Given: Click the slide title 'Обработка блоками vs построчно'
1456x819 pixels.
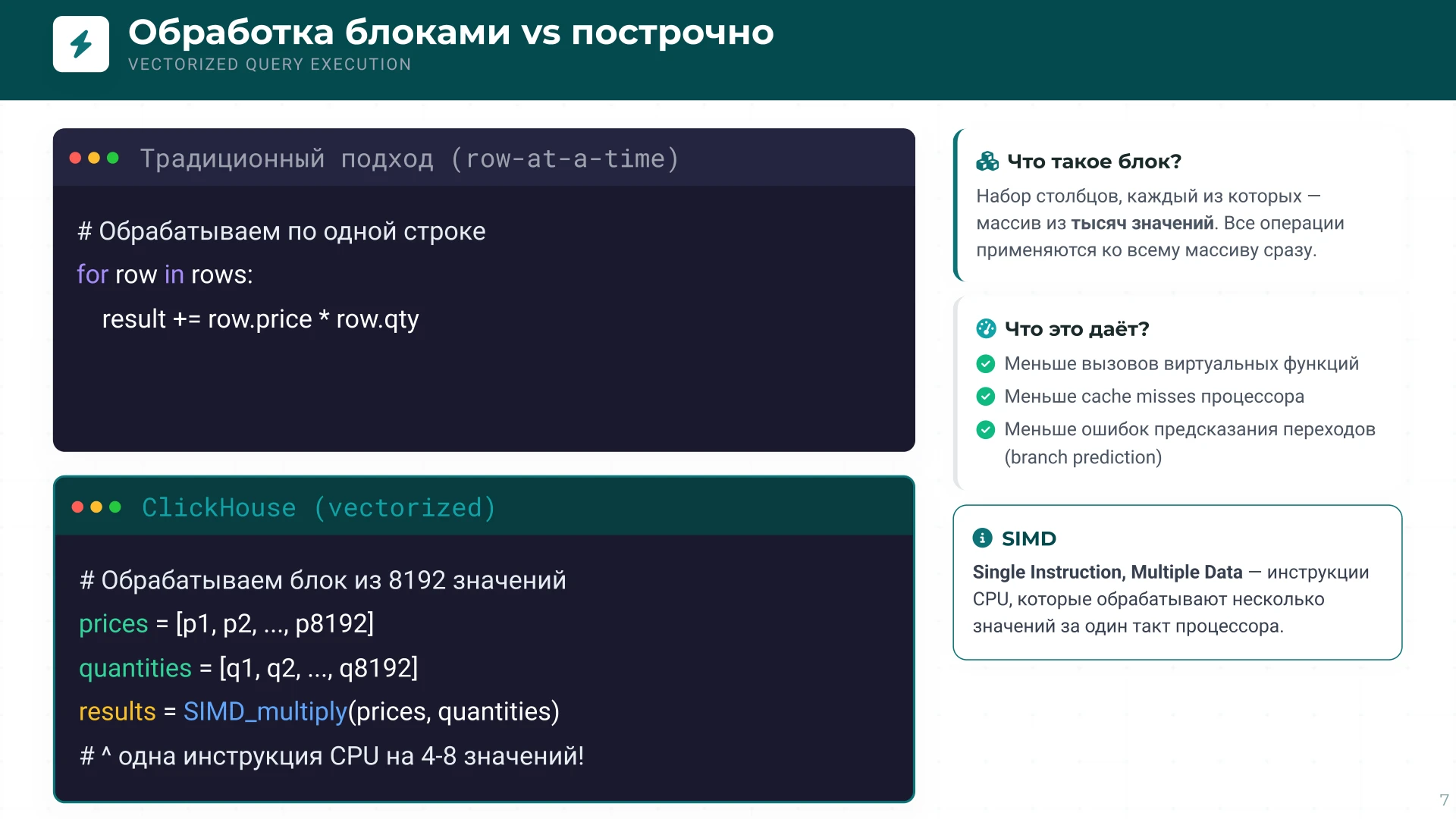Looking at the screenshot, I should pos(451,33).
